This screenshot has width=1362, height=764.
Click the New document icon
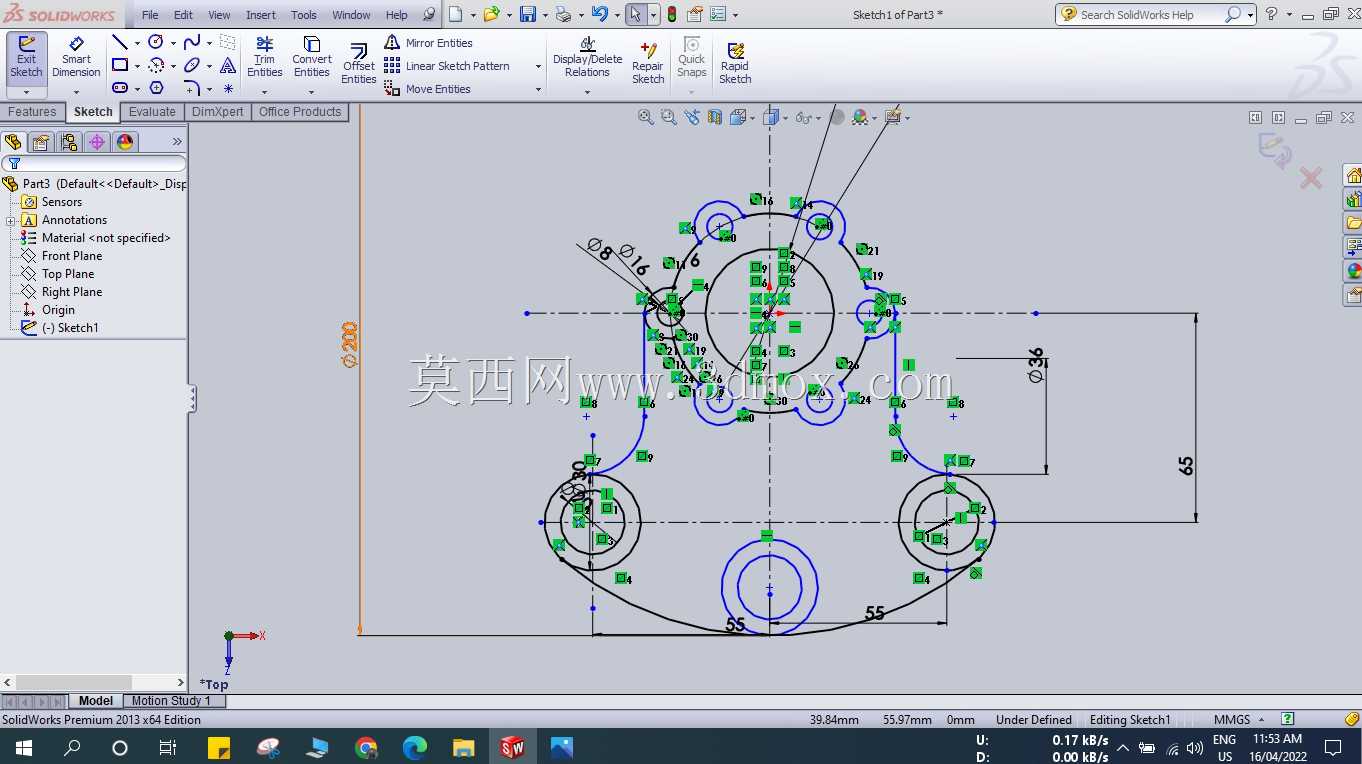click(455, 14)
